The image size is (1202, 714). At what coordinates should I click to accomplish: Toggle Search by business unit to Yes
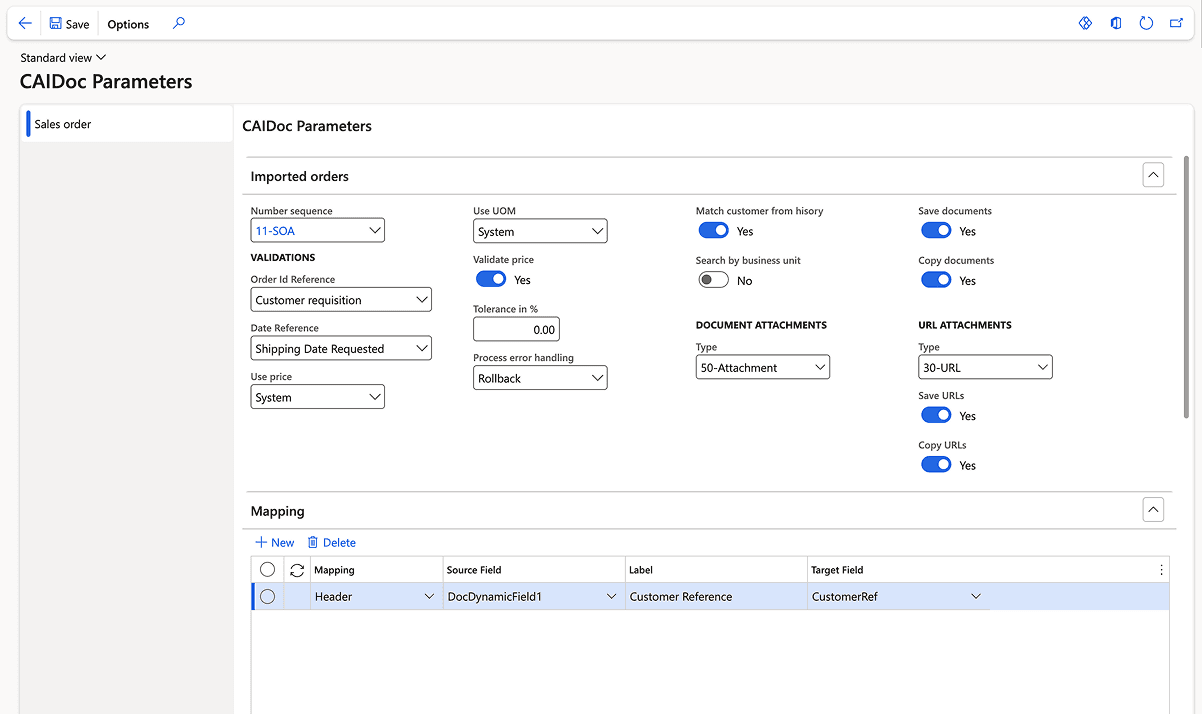click(x=713, y=279)
